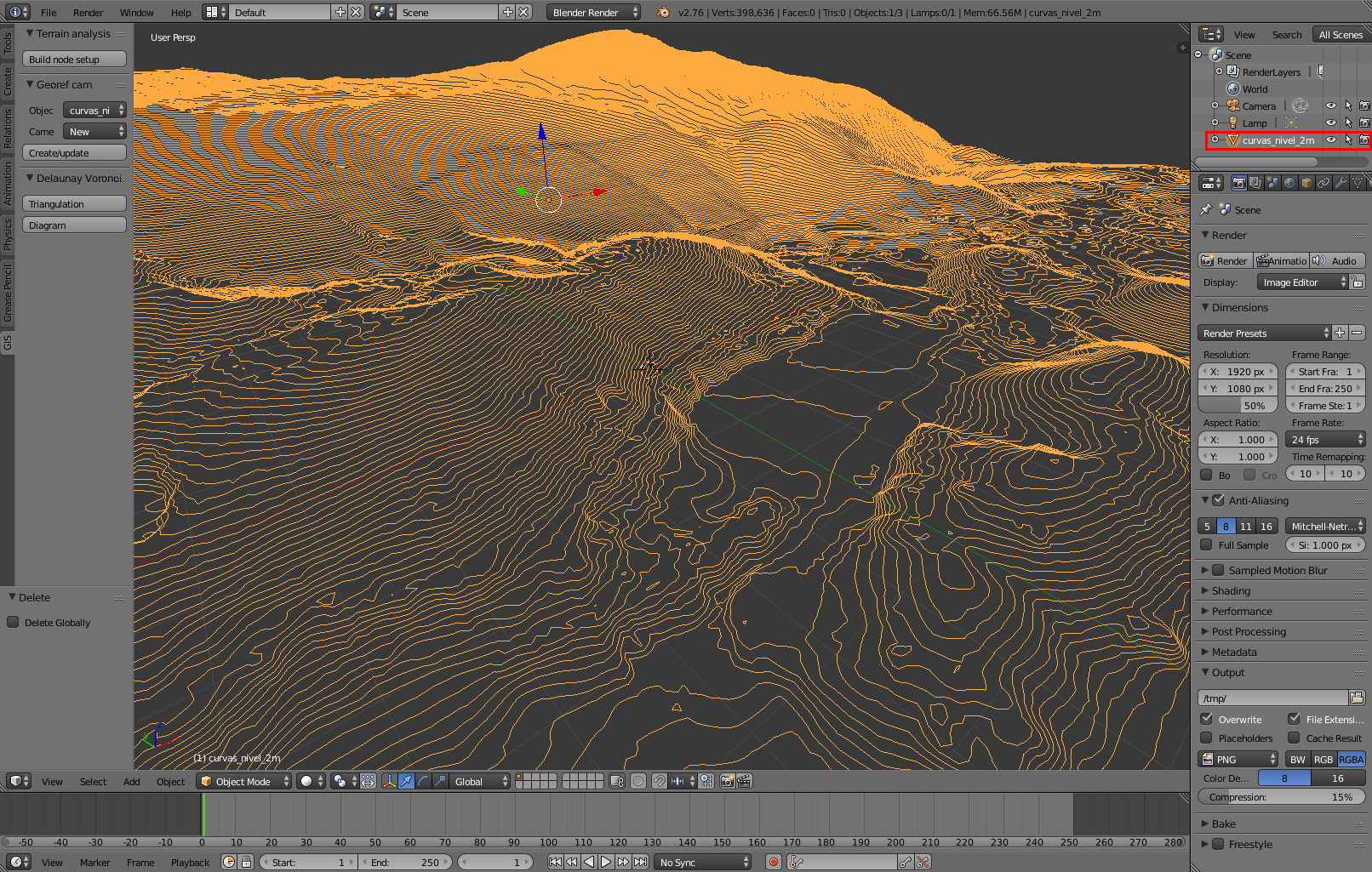Switch to the World properties tab
The width and height of the screenshot is (1372, 872).
(1289, 182)
